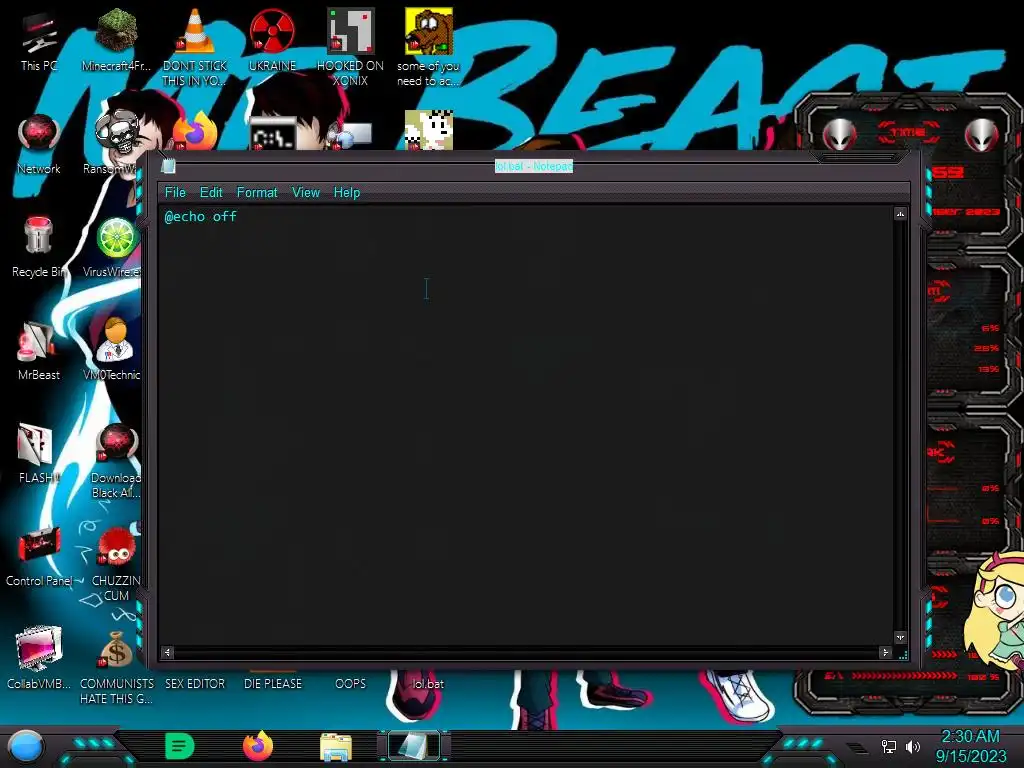This screenshot has width=1024, height=768.
Task: Open the green notes app in taskbar
Action: (x=179, y=746)
